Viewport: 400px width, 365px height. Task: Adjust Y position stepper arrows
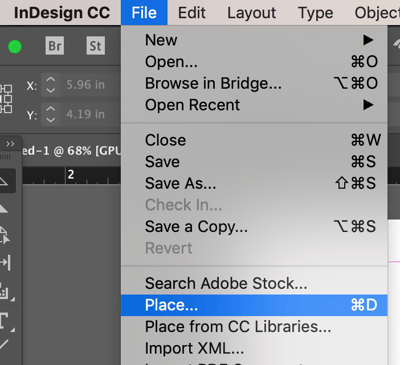tap(51, 114)
